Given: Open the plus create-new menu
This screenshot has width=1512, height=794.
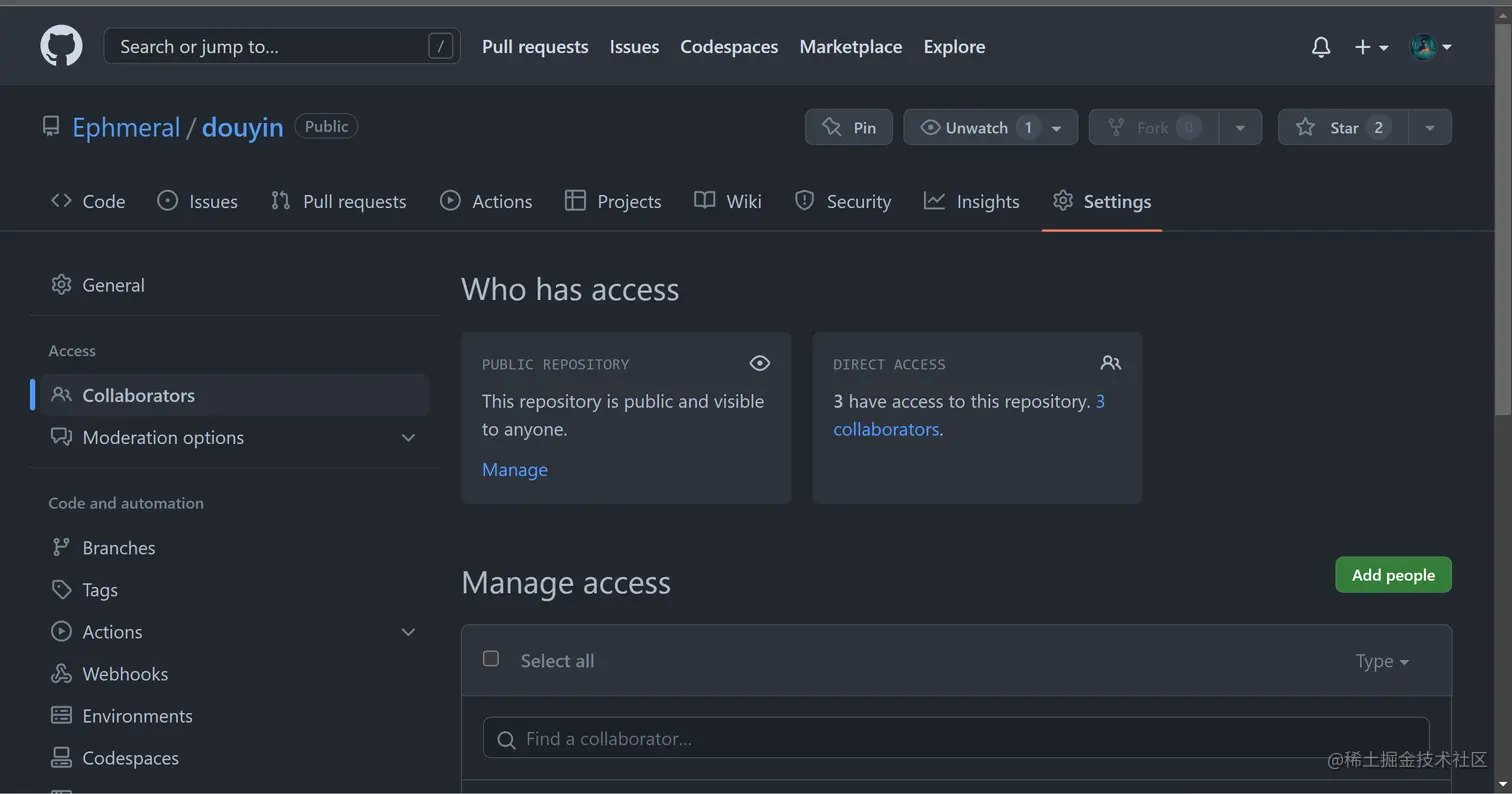Looking at the screenshot, I should coord(1370,47).
